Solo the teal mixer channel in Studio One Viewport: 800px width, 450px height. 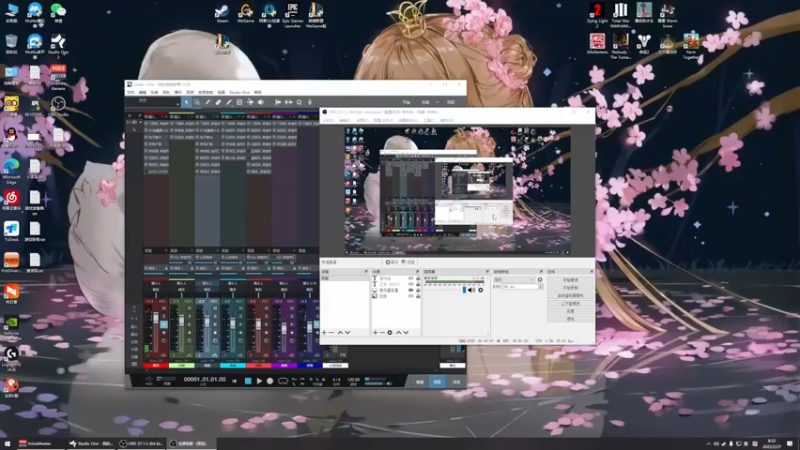point(240,316)
